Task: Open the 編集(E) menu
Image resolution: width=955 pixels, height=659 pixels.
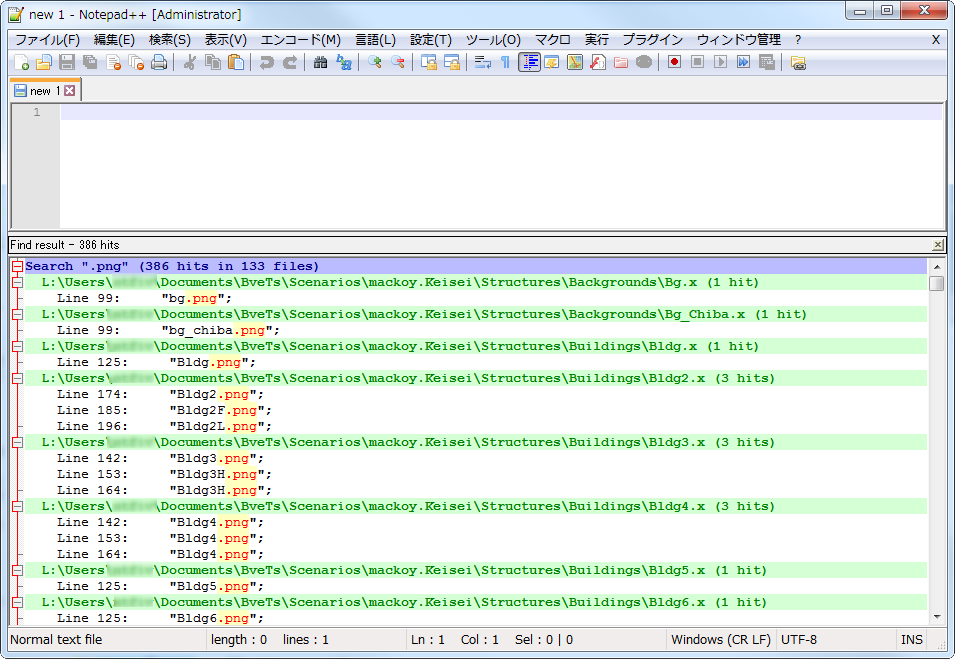Action: click(x=114, y=40)
